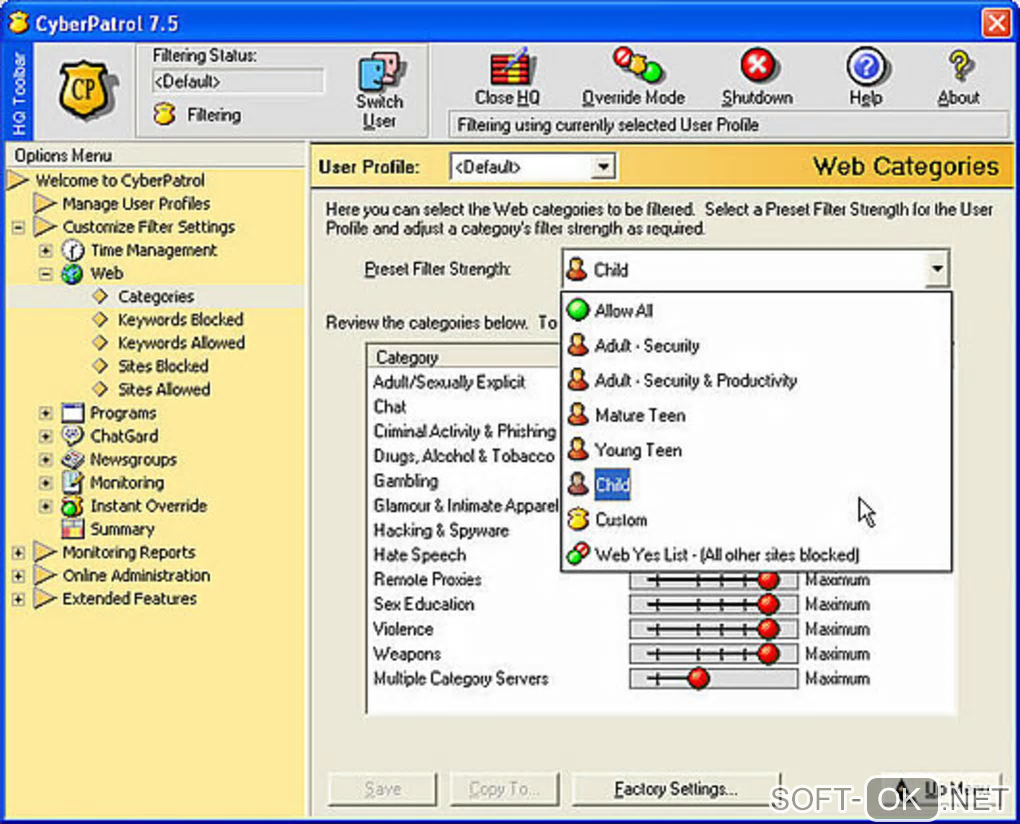Screen dimensions: 1020x824
Task: Expand the Time Management node
Action: [46, 250]
